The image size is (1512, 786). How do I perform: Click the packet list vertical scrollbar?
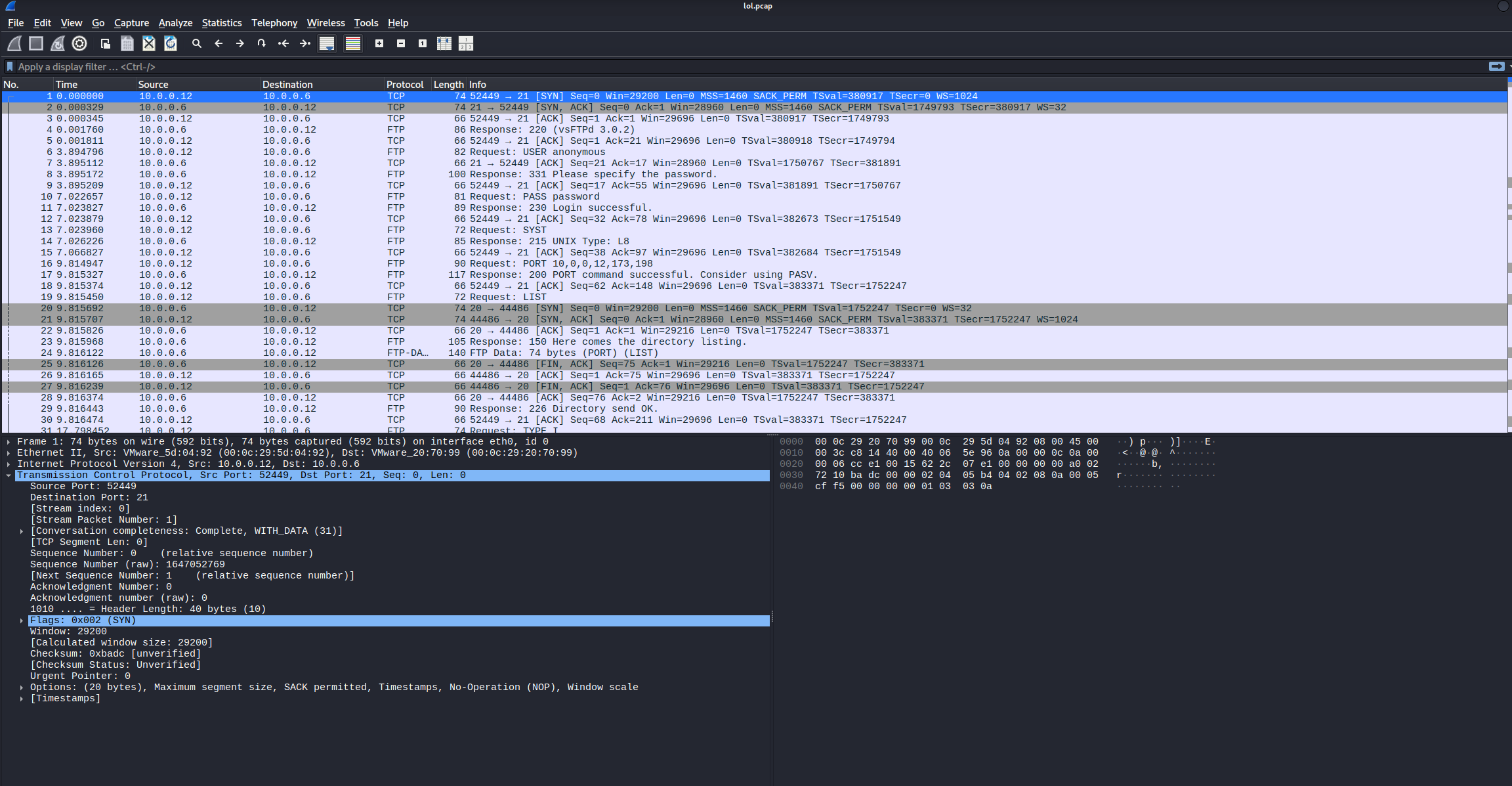coord(1509,263)
